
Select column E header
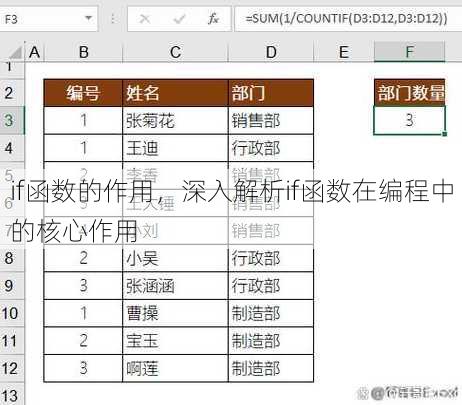pos(344,52)
